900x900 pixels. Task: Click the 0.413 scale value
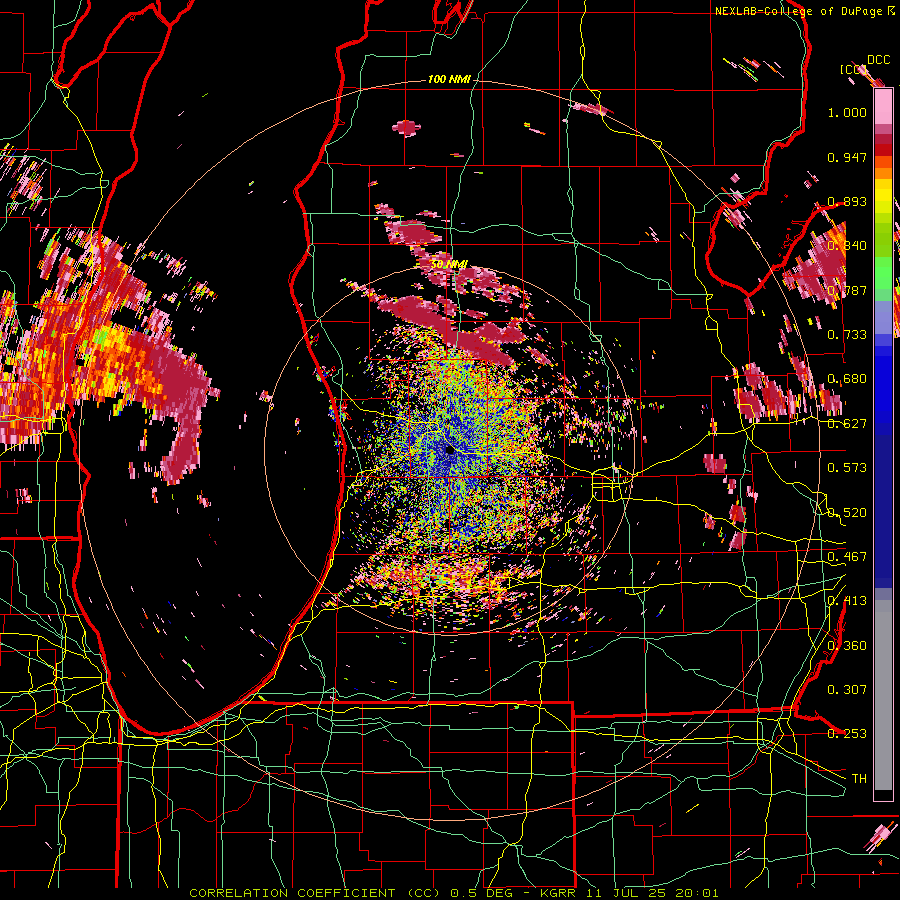pos(847,601)
